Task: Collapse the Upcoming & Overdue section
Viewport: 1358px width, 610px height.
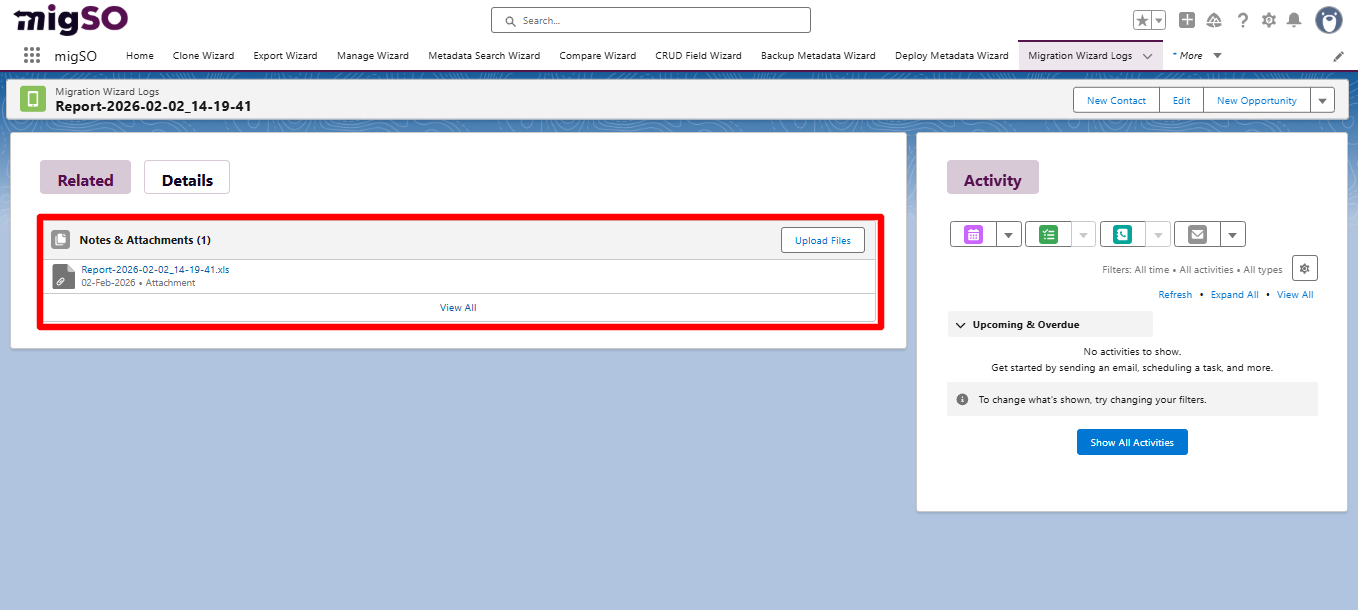Action: 960,324
